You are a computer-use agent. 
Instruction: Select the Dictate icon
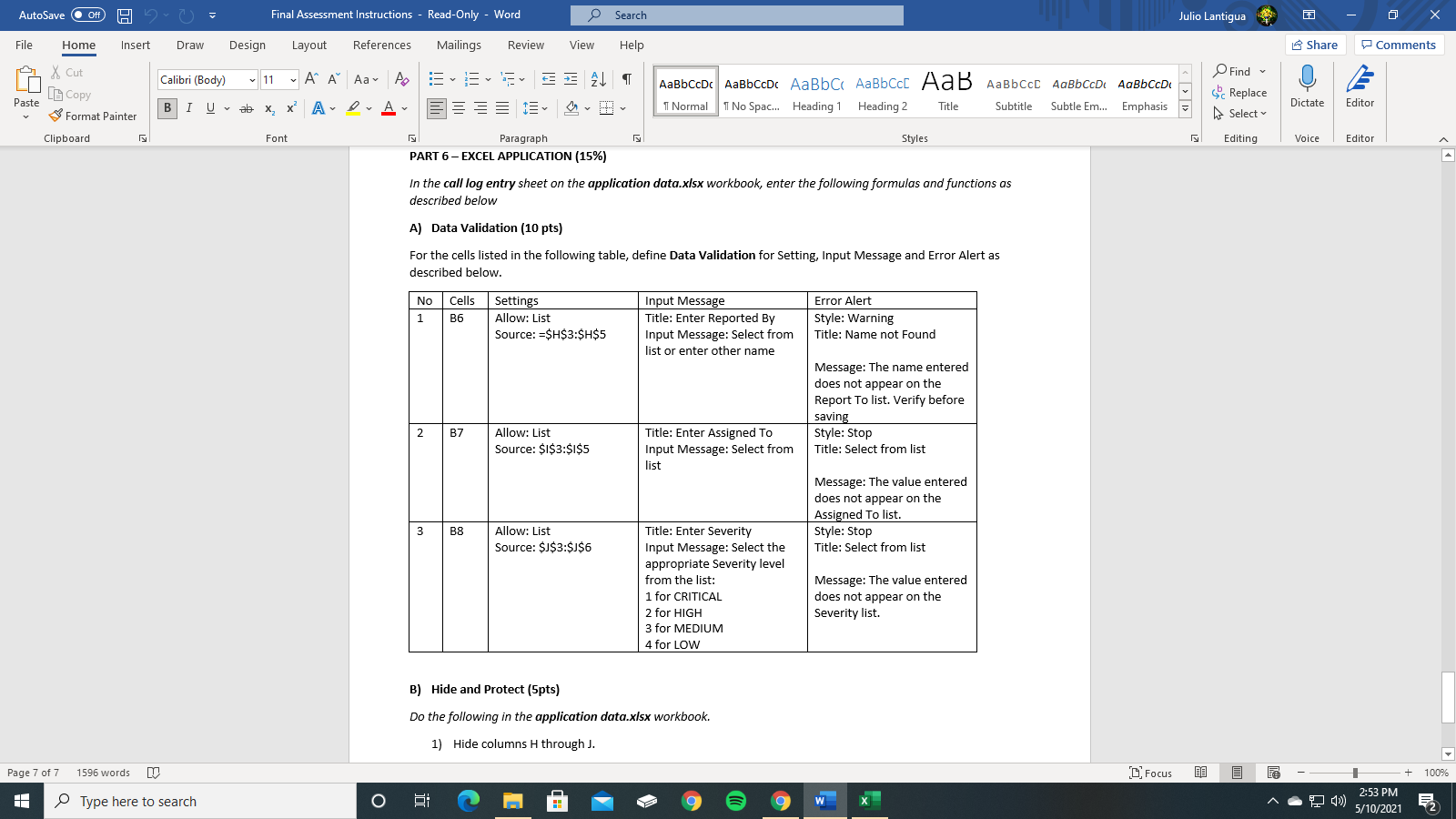(x=1308, y=88)
